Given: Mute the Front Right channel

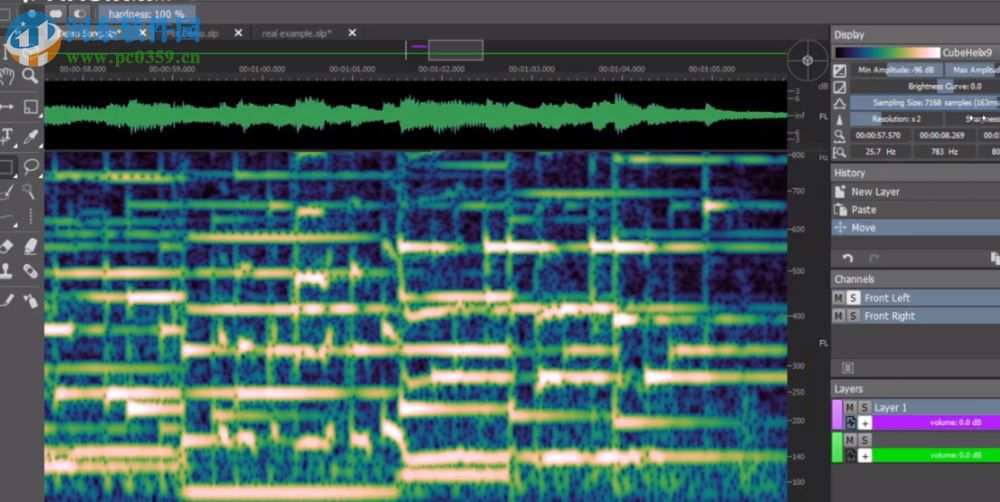Looking at the screenshot, I should pyautogui.click(x=839, y=316).
